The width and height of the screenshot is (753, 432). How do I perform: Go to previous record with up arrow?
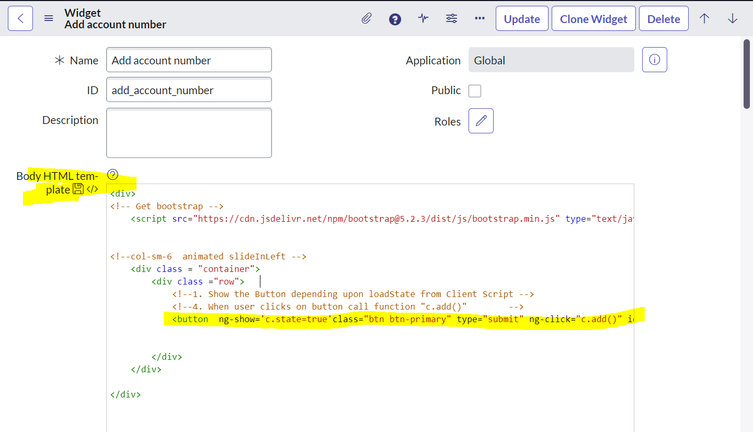pyautogui.click(x=704, y=19)
